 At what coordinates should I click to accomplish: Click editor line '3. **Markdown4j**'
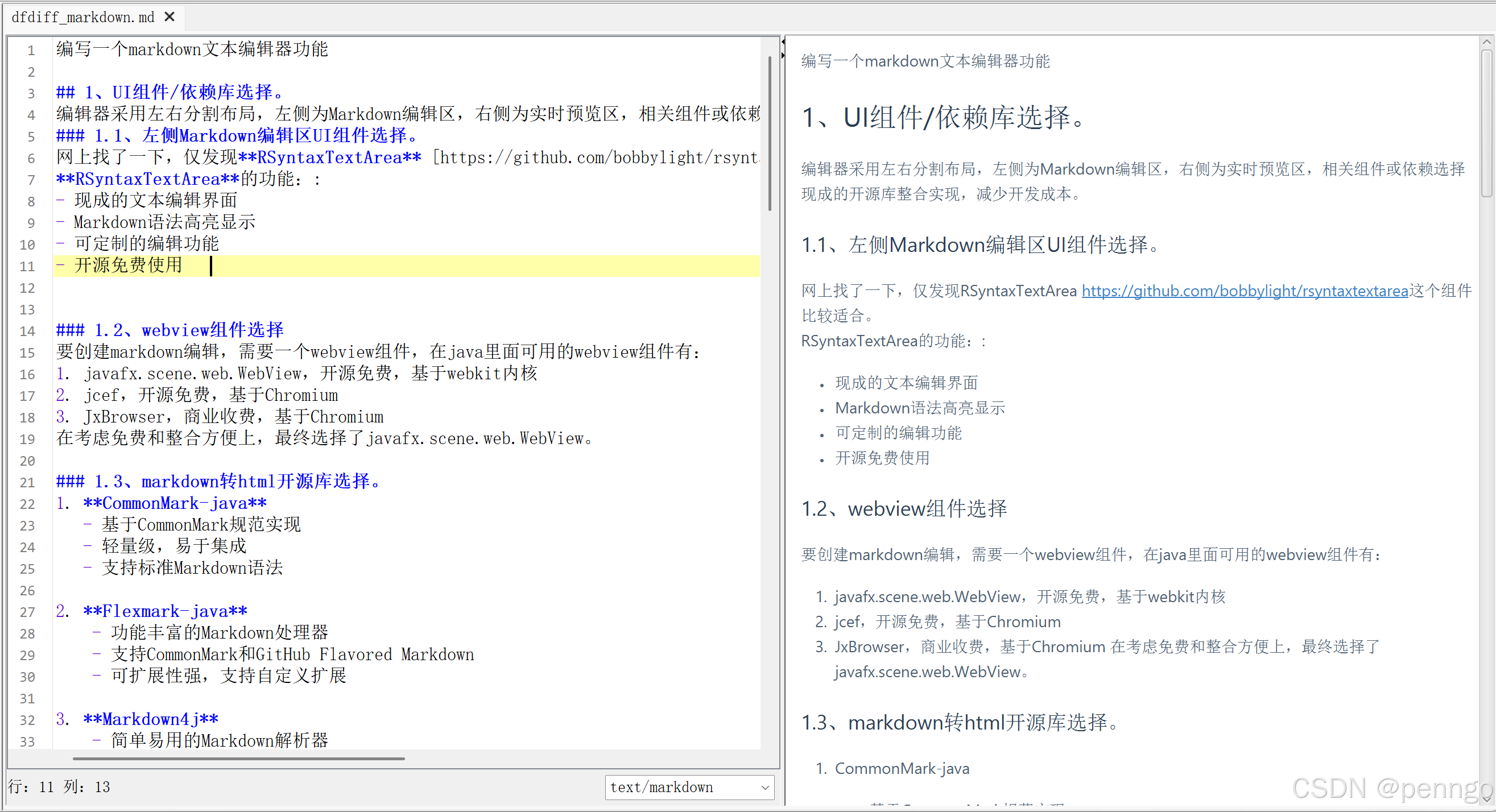click(137, 719)
